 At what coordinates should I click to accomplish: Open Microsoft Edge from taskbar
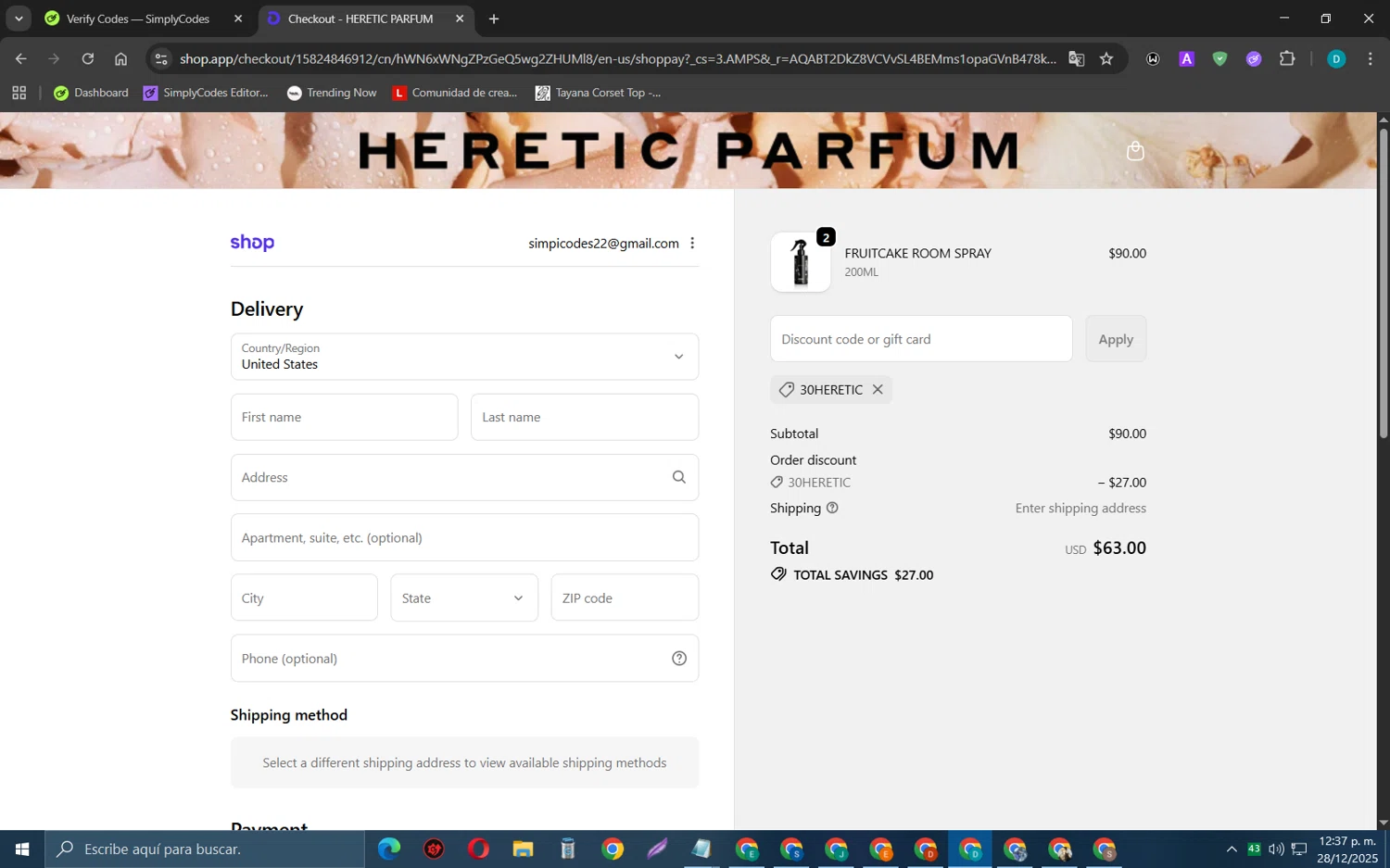(389, 849)
